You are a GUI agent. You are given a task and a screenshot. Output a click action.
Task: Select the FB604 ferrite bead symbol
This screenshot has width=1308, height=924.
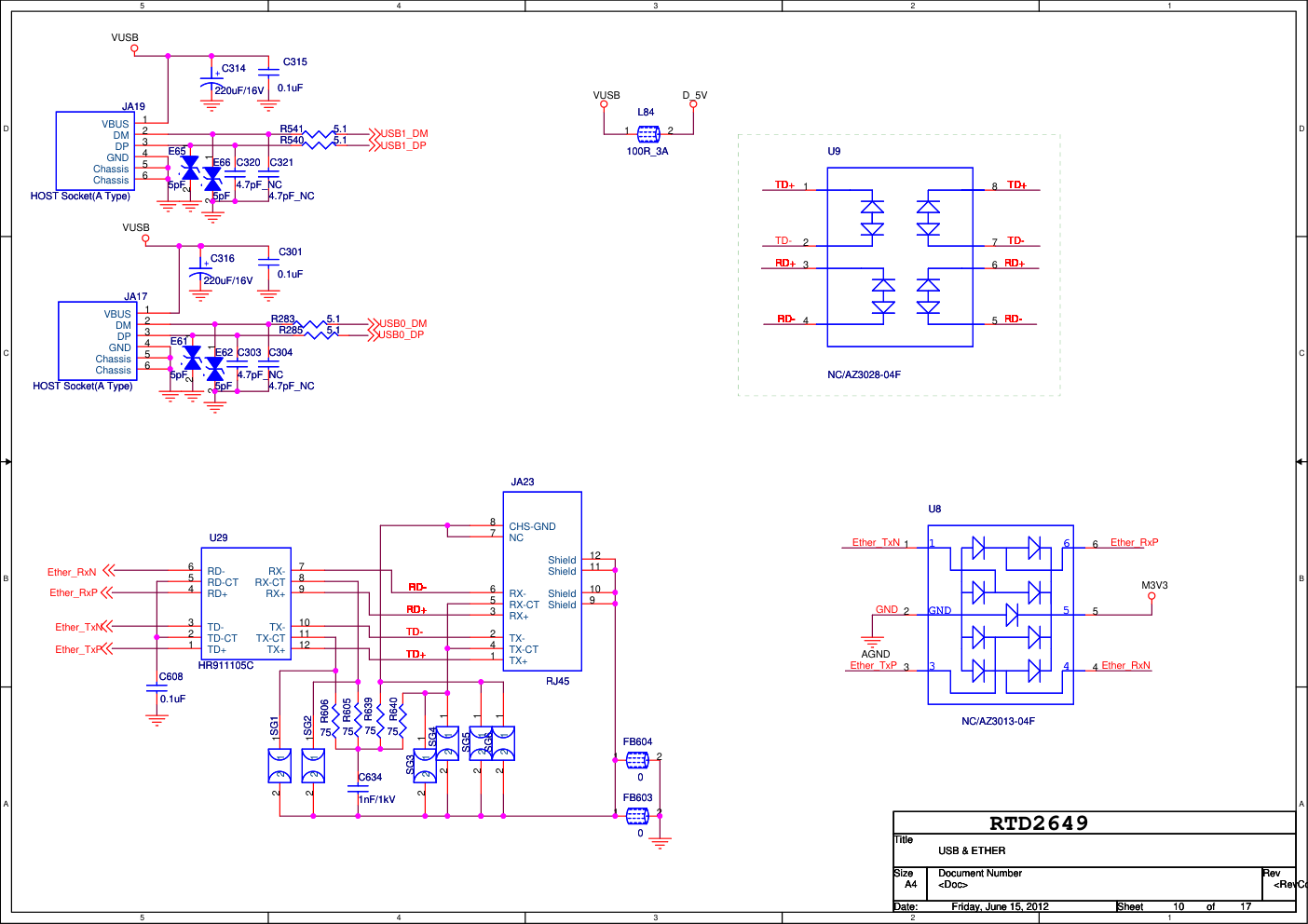pyautogui.click(x=637, y=760)
